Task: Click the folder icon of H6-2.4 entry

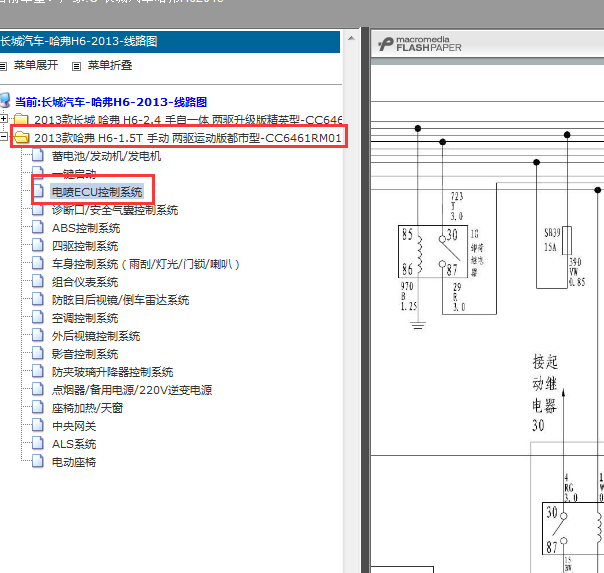Action: [22, 119]
